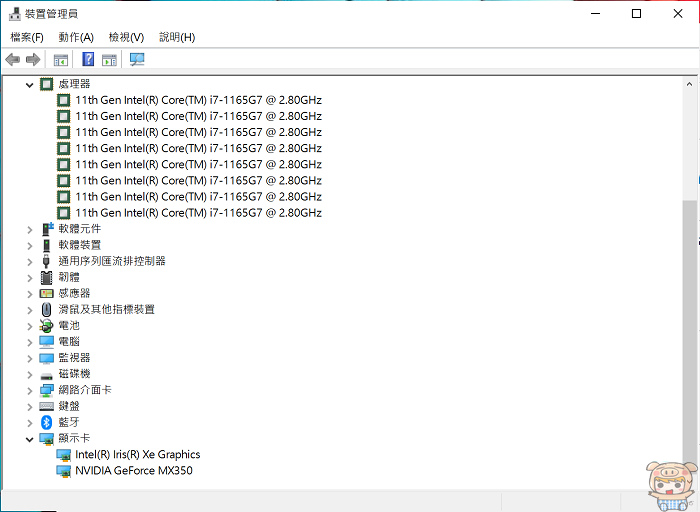Expand the 電池 node
This screenshot has width=700, height=512.
(30, 326)
